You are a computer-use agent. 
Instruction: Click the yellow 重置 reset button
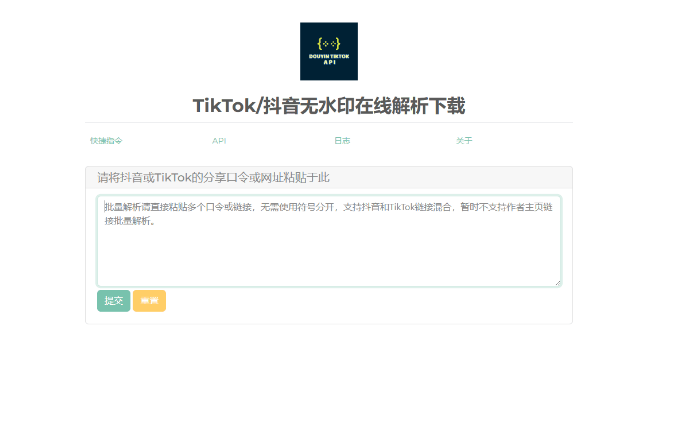[x=149, y=301]
